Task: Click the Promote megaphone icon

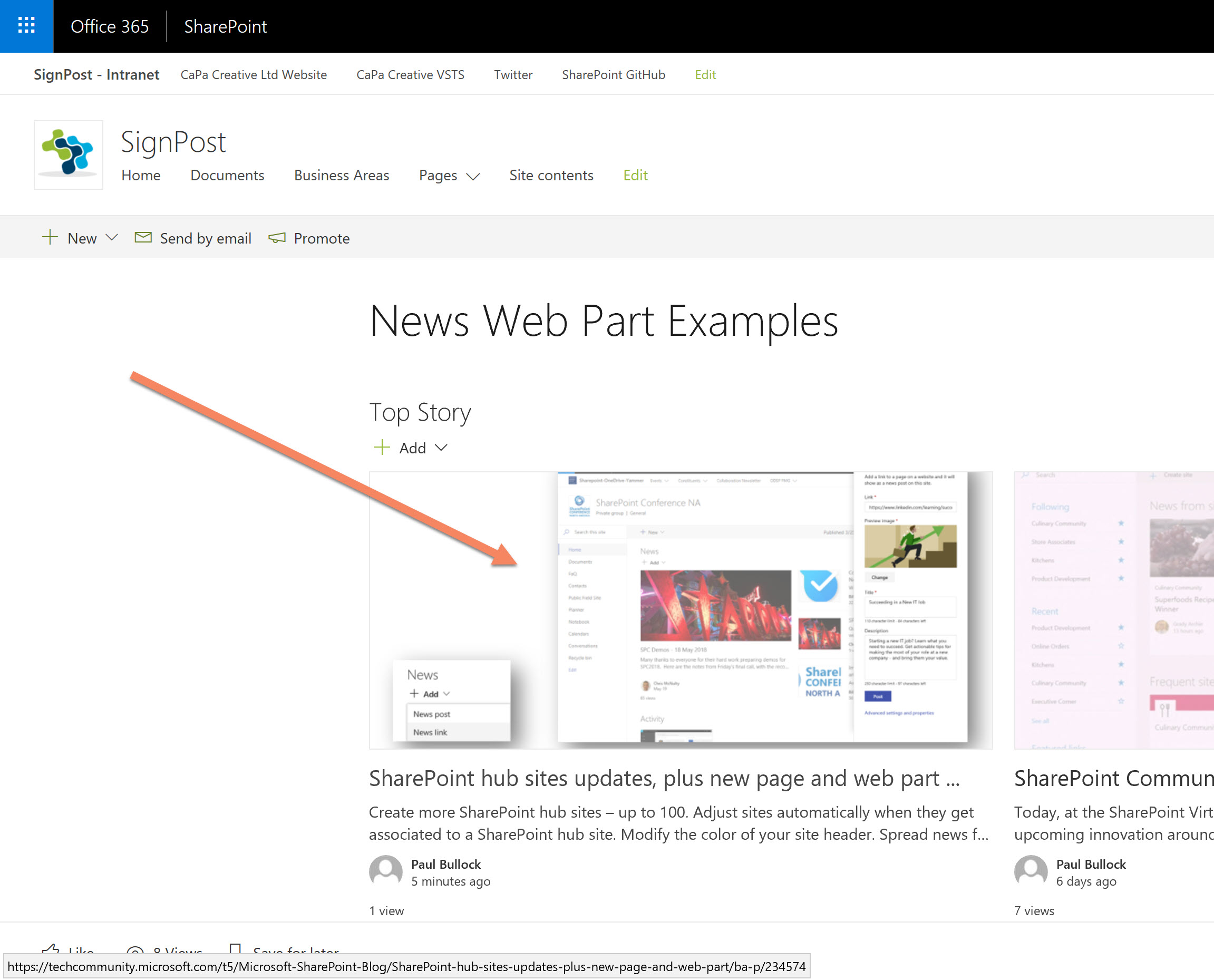Action: point(277,238)
